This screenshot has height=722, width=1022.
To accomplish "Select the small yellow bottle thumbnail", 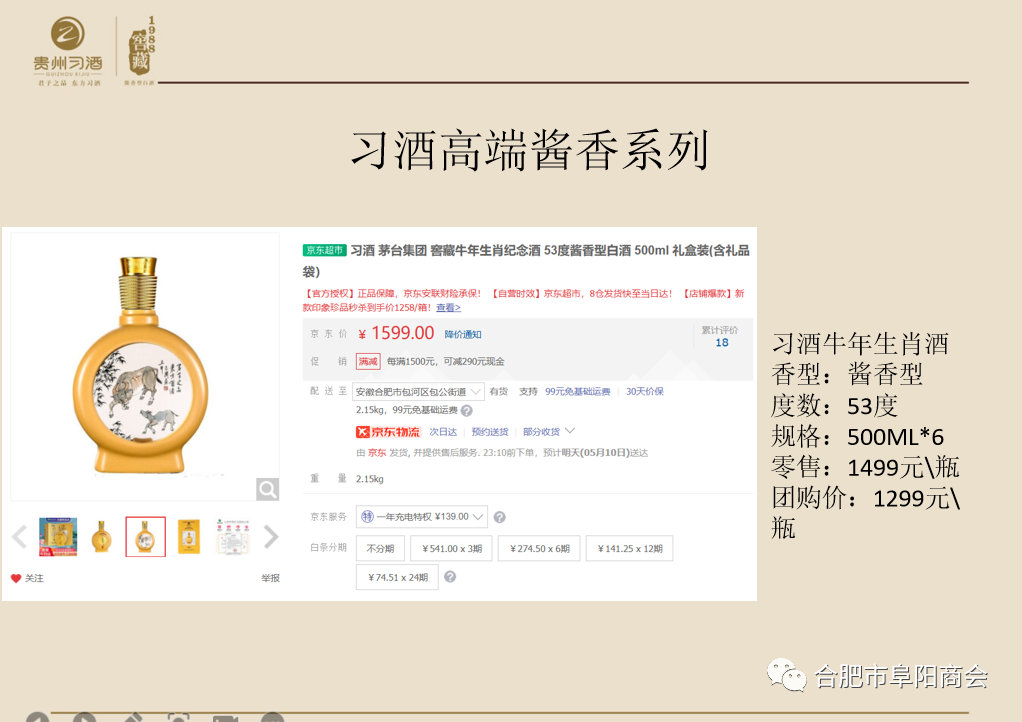I will coord(101,537).
